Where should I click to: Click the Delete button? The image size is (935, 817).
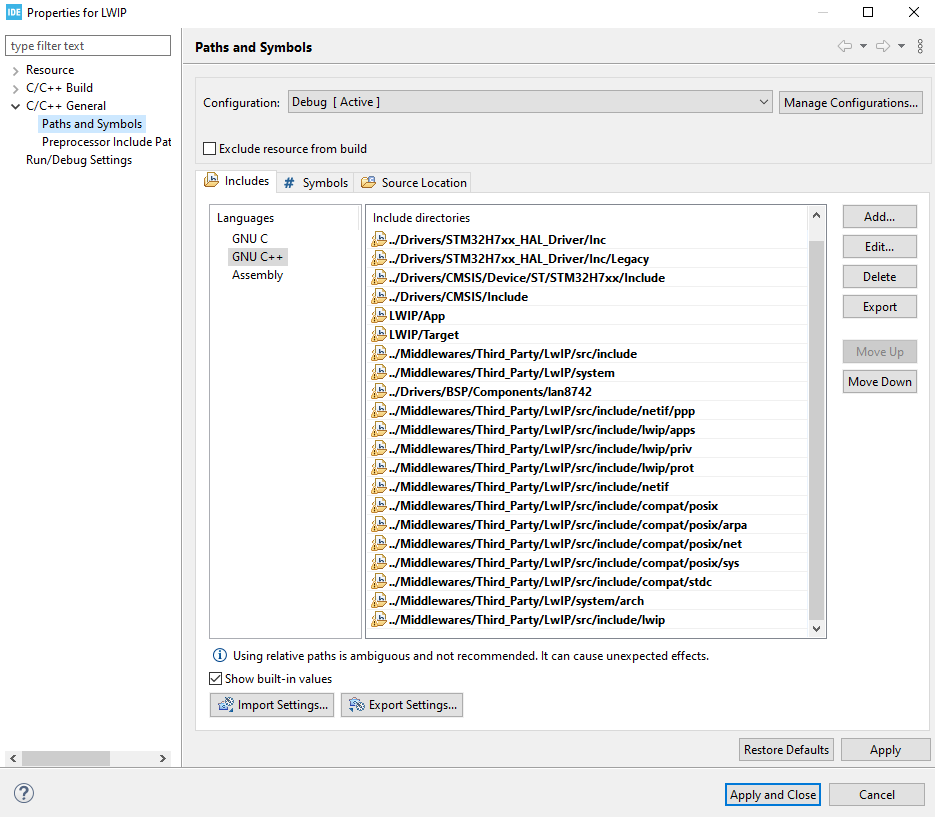pyautogui.click(x=880, y=277)
